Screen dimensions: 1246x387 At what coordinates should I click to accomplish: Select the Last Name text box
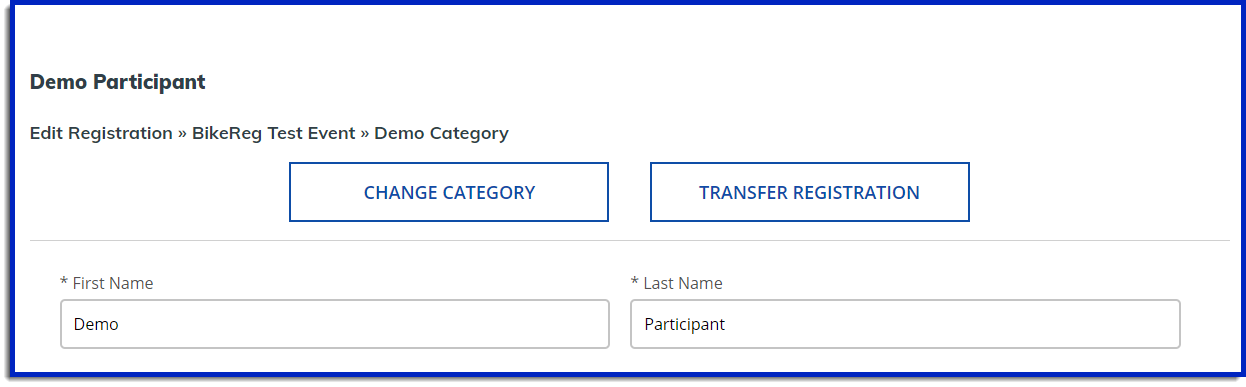(x=905, y=324)
